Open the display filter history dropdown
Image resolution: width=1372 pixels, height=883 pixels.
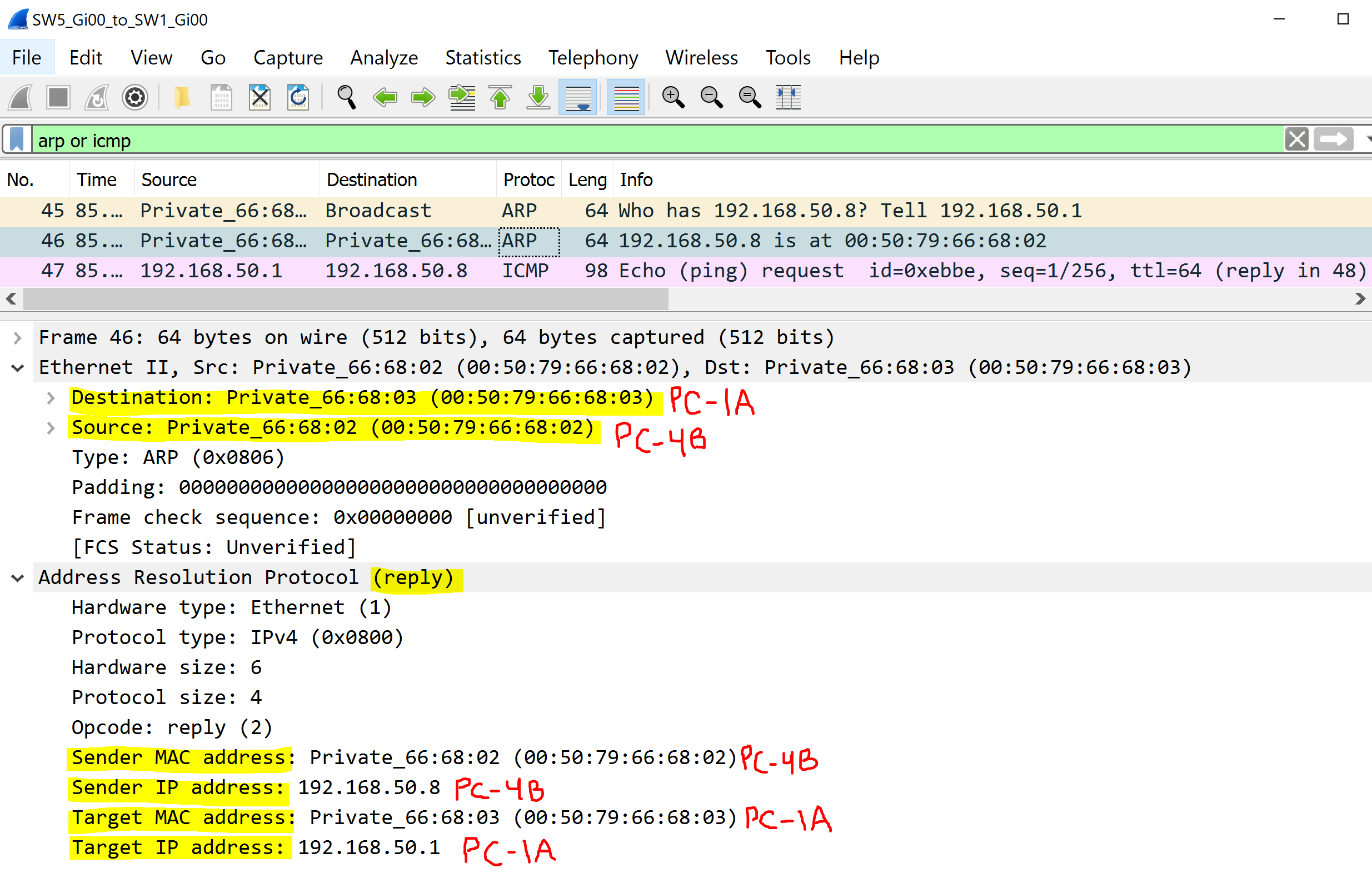(1368, 139)
